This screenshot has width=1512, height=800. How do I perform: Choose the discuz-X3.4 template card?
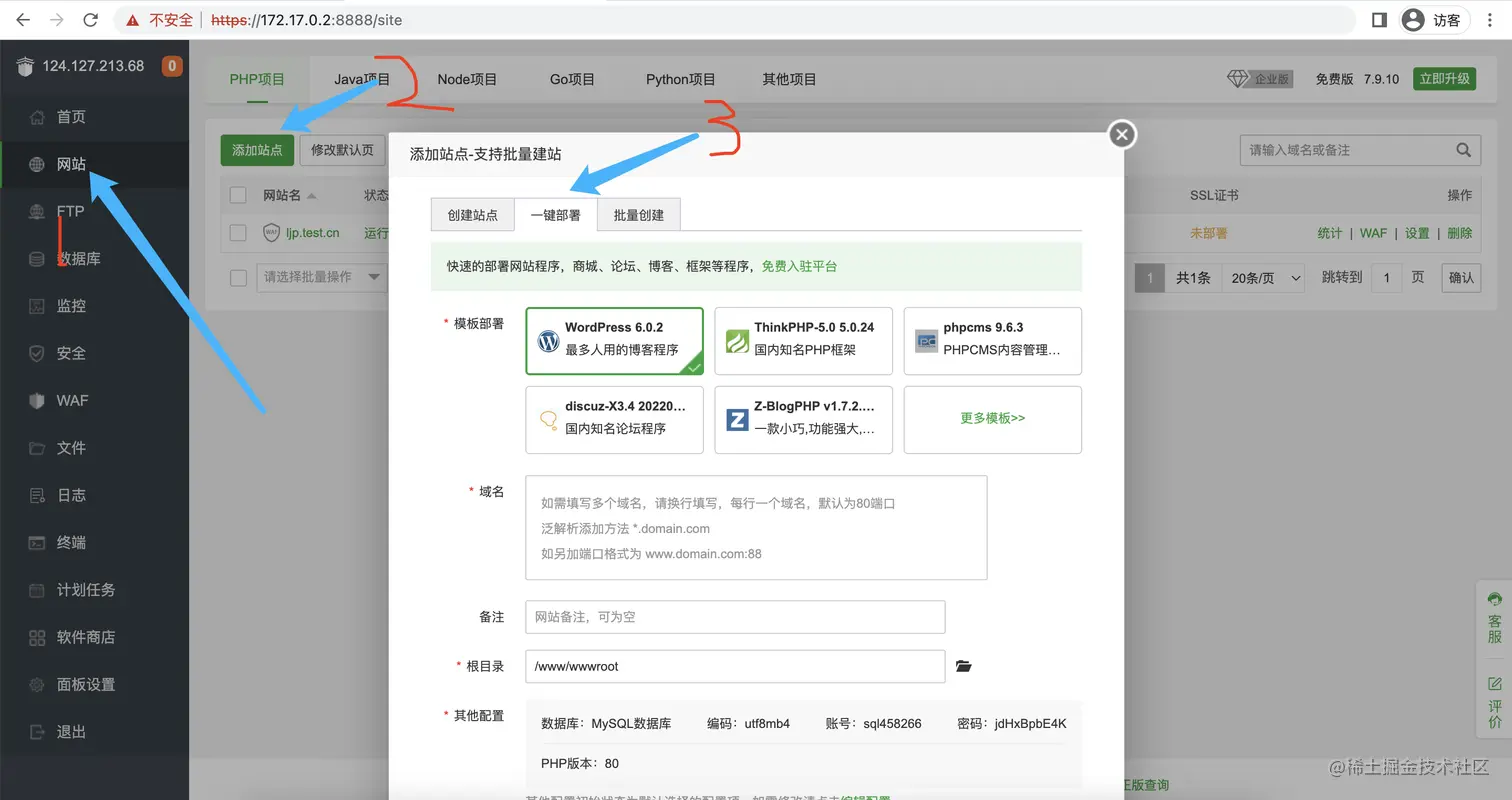(x=615, y=420)
